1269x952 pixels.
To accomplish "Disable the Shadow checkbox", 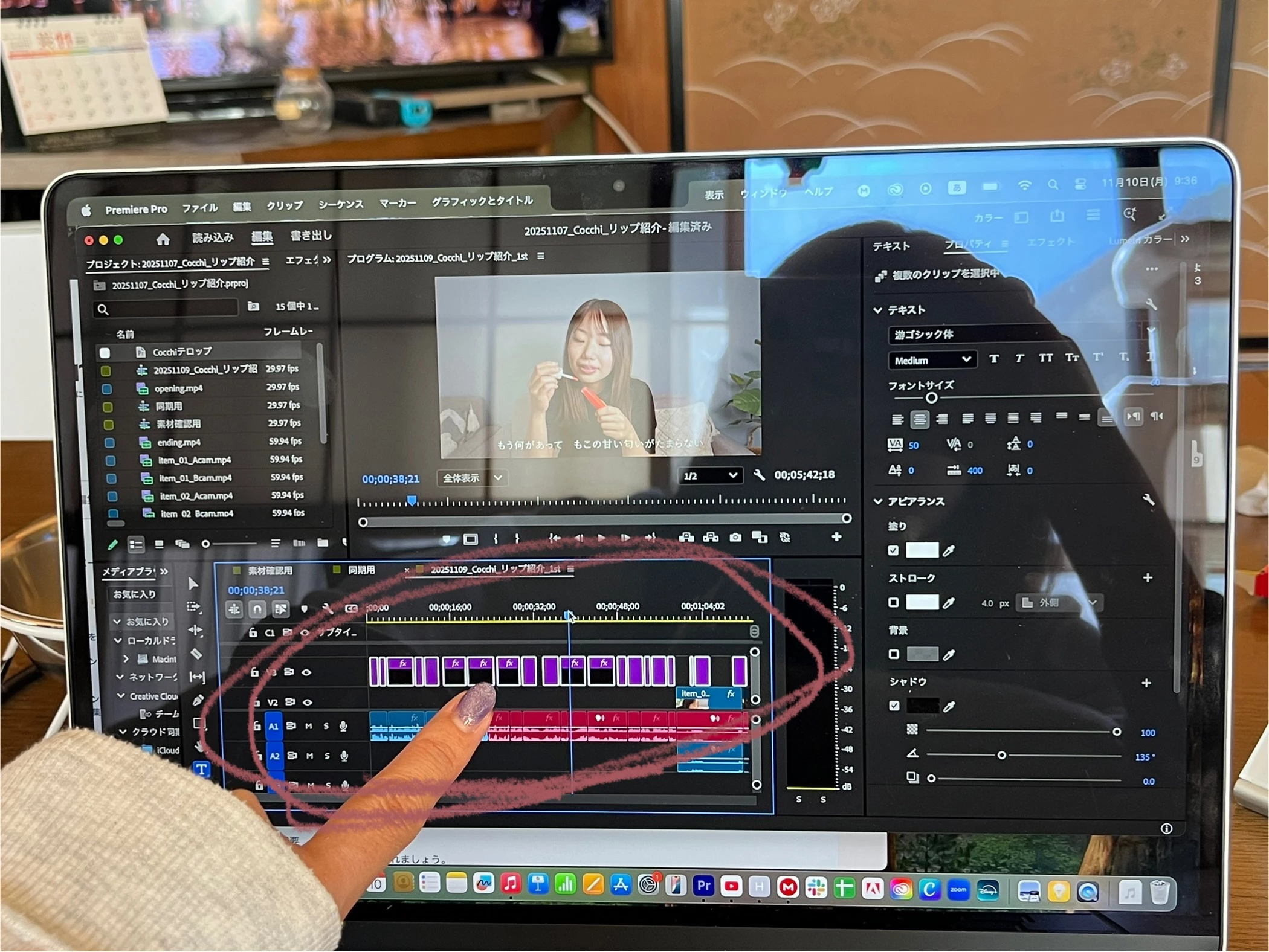I will tap(894, 706).
